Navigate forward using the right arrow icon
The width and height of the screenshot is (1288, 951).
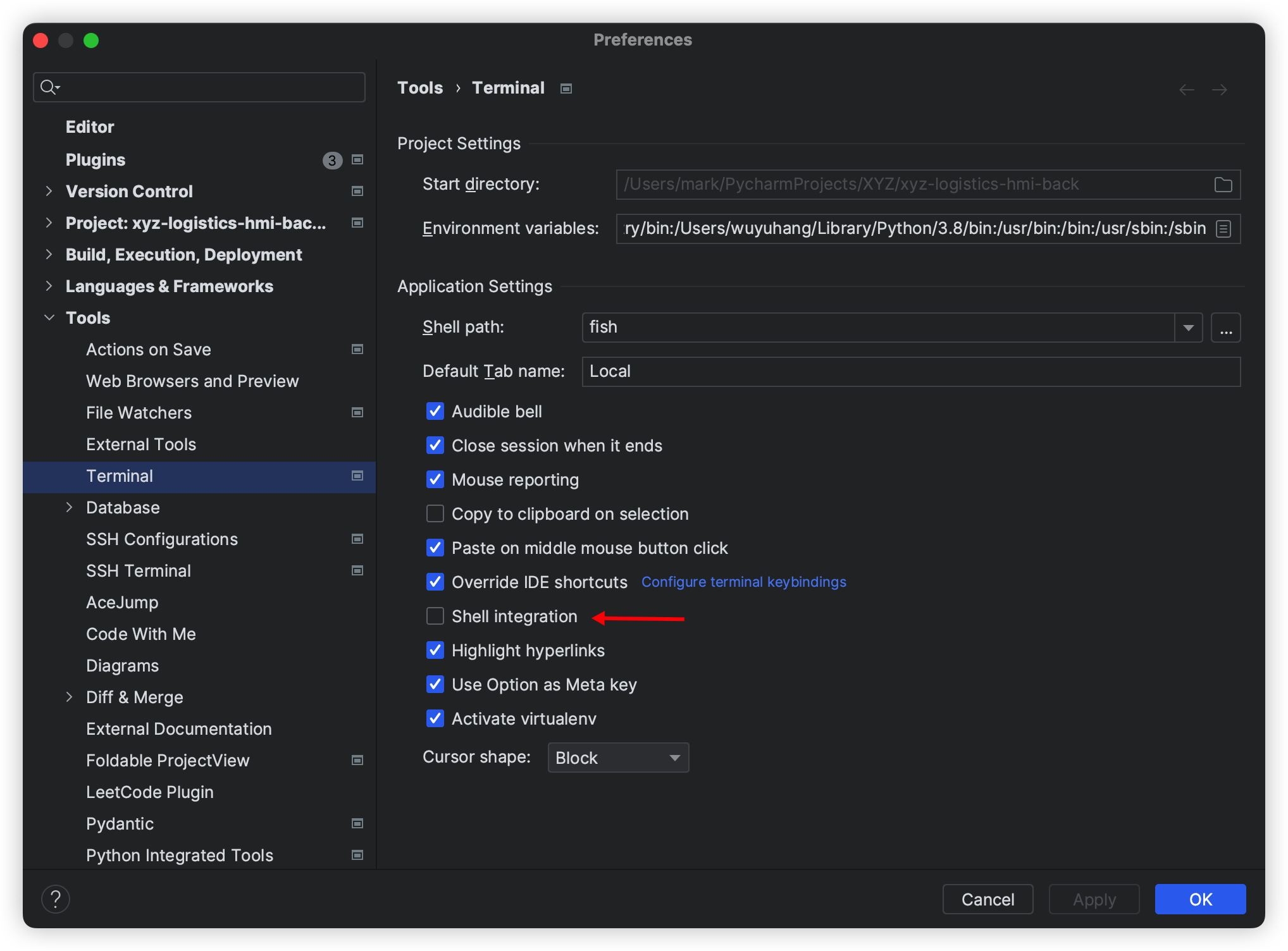point(1219,89)
